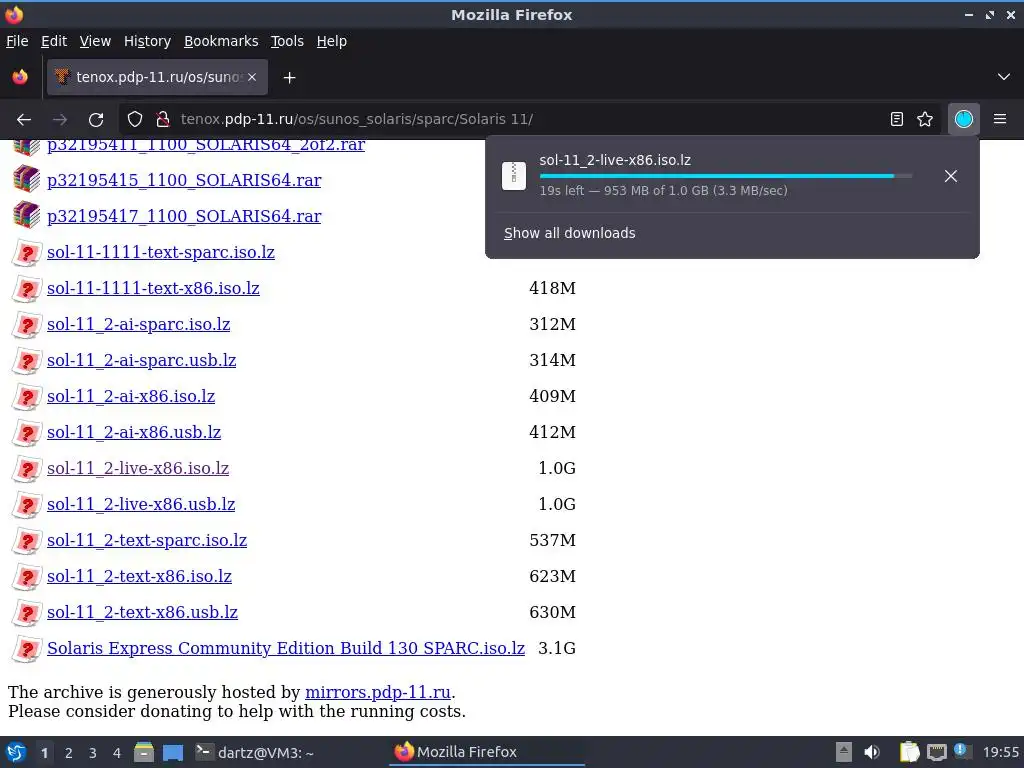Click the icon beside Solaris Express Community Edition
Image resolution: width=1024 pixels, height=768 pixels.
(x=27, y=648)
